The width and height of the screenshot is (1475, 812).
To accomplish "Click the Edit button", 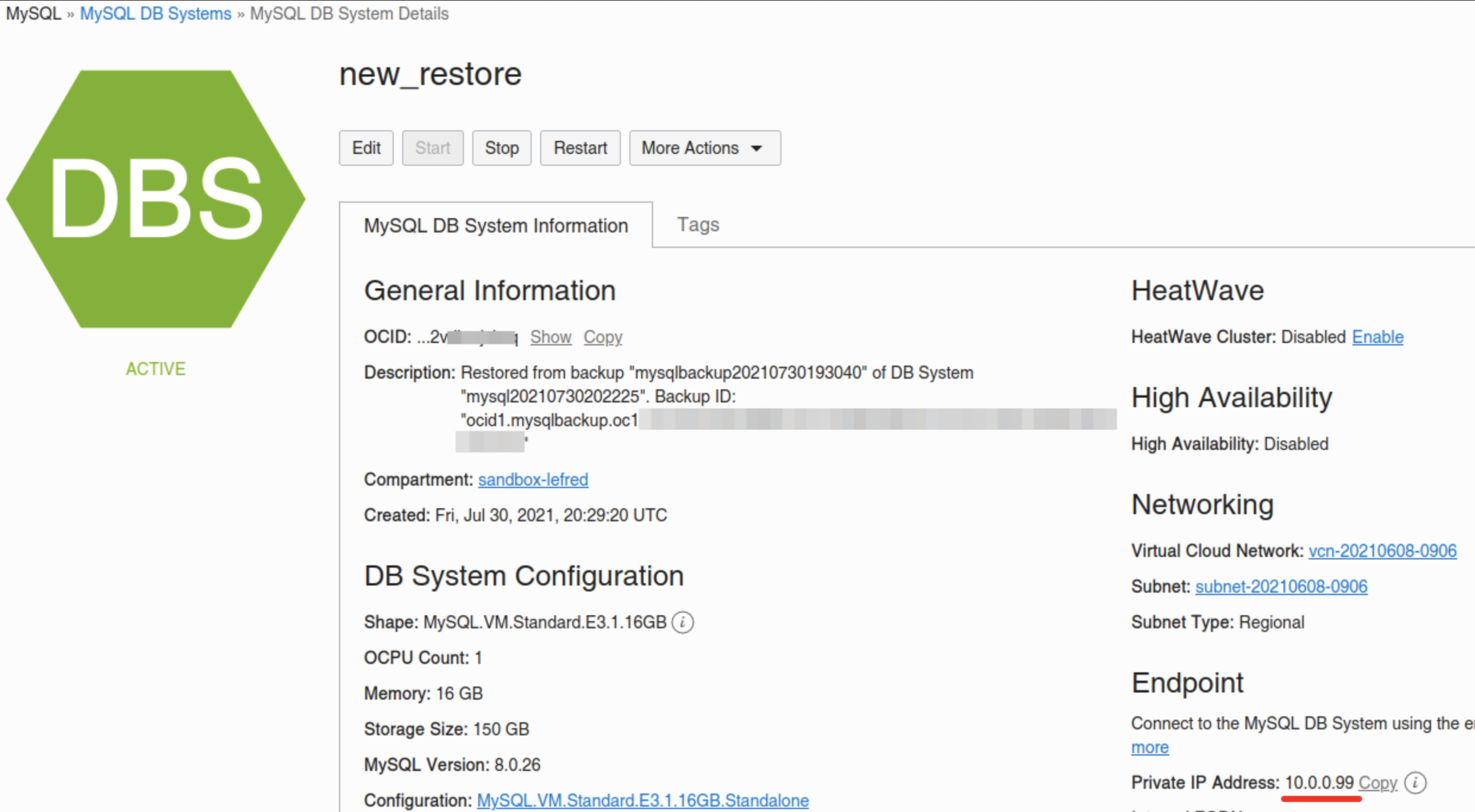I will click(x=366, y=148).
